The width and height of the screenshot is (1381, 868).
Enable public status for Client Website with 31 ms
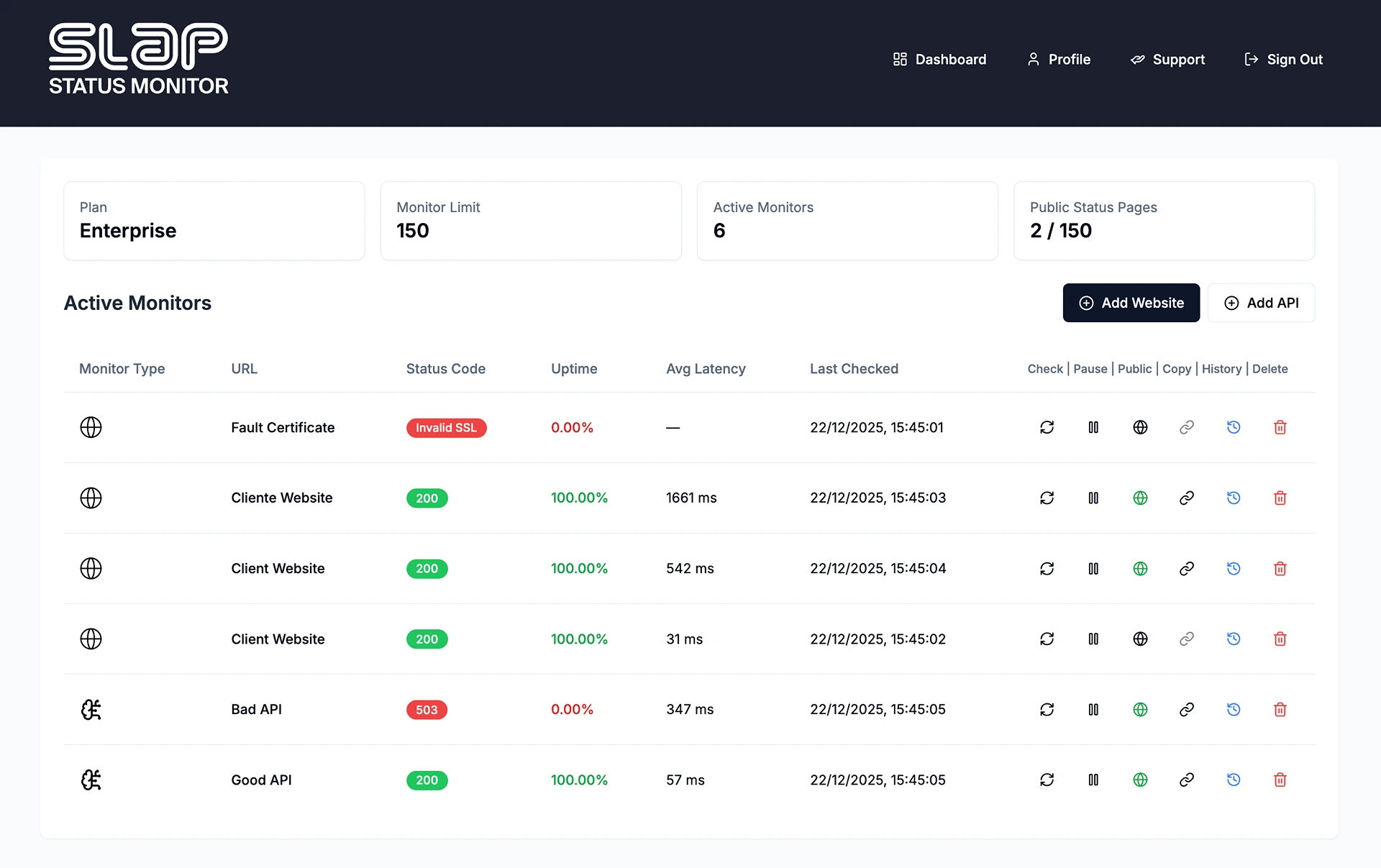point(1141,639)
